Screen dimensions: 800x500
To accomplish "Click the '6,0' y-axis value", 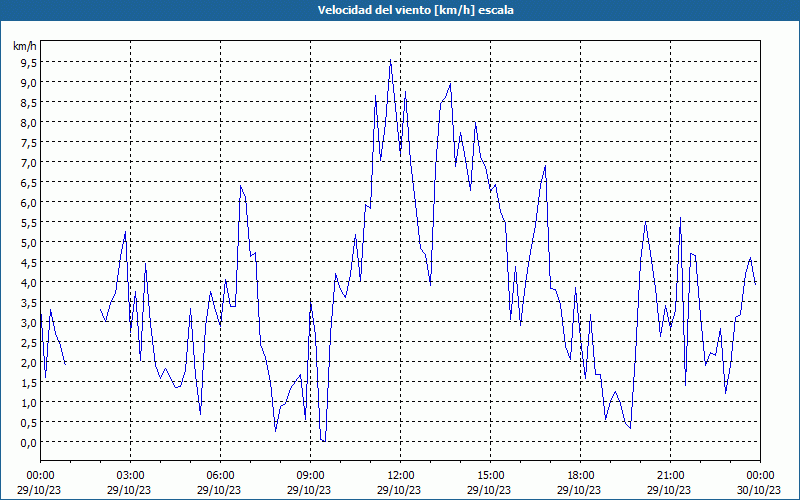I will [x=29, y=203].
